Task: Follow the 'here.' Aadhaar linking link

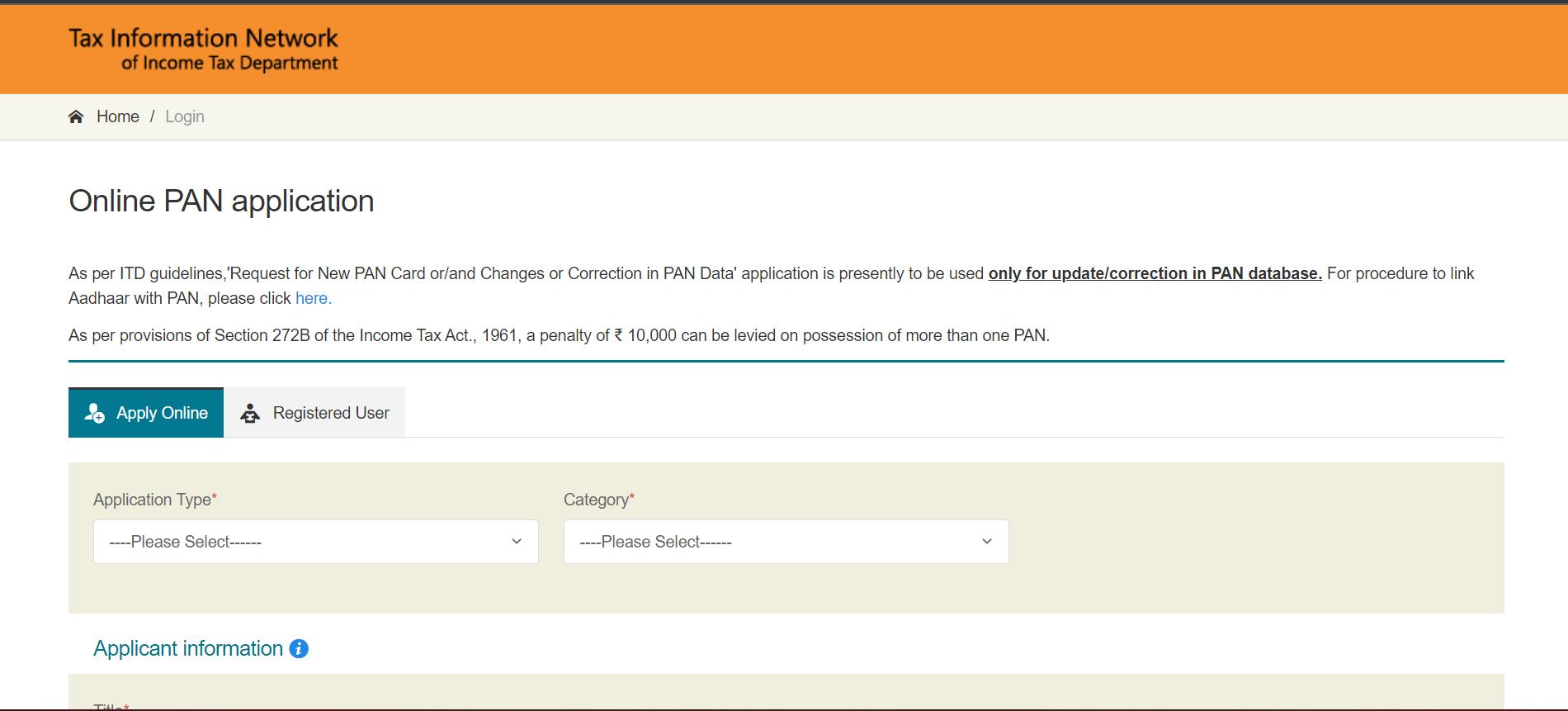Action: point(314,298)
